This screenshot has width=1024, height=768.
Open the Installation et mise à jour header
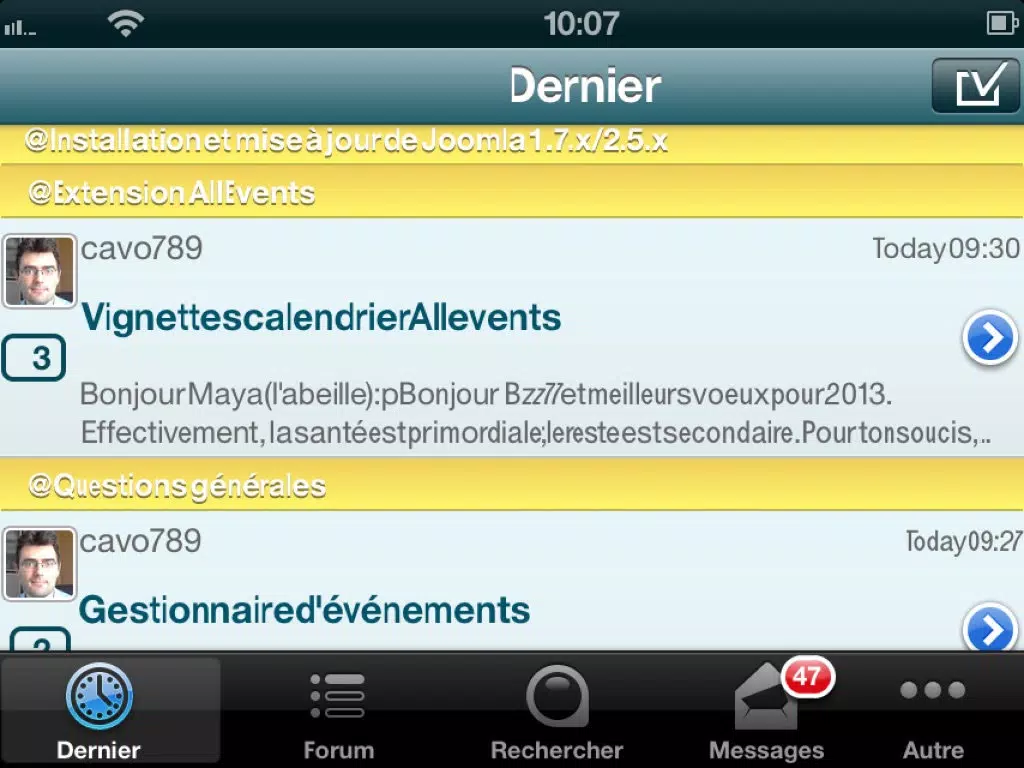point(512,143)
